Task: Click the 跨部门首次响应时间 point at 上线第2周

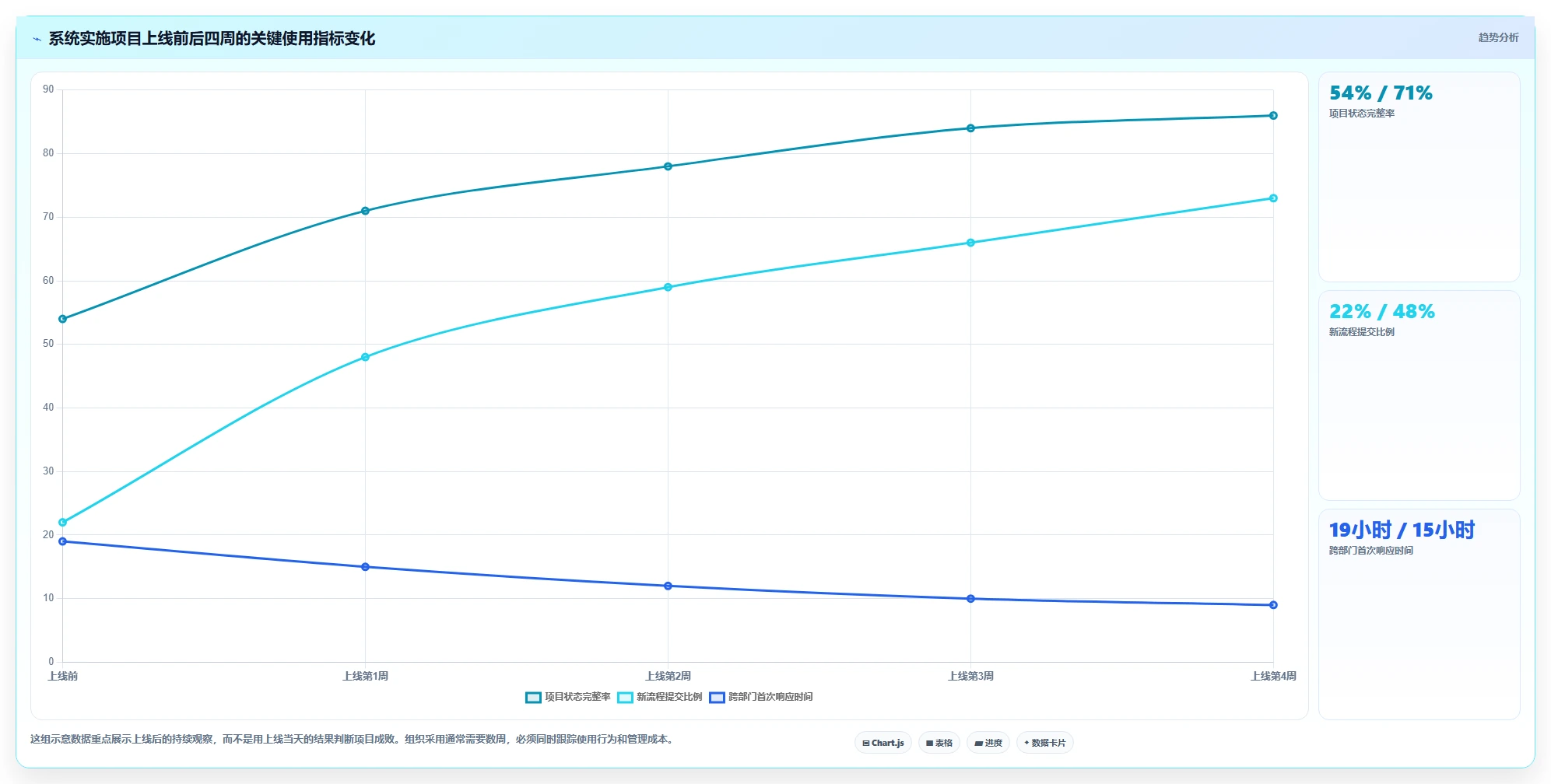Action: [x=668, y=586]
